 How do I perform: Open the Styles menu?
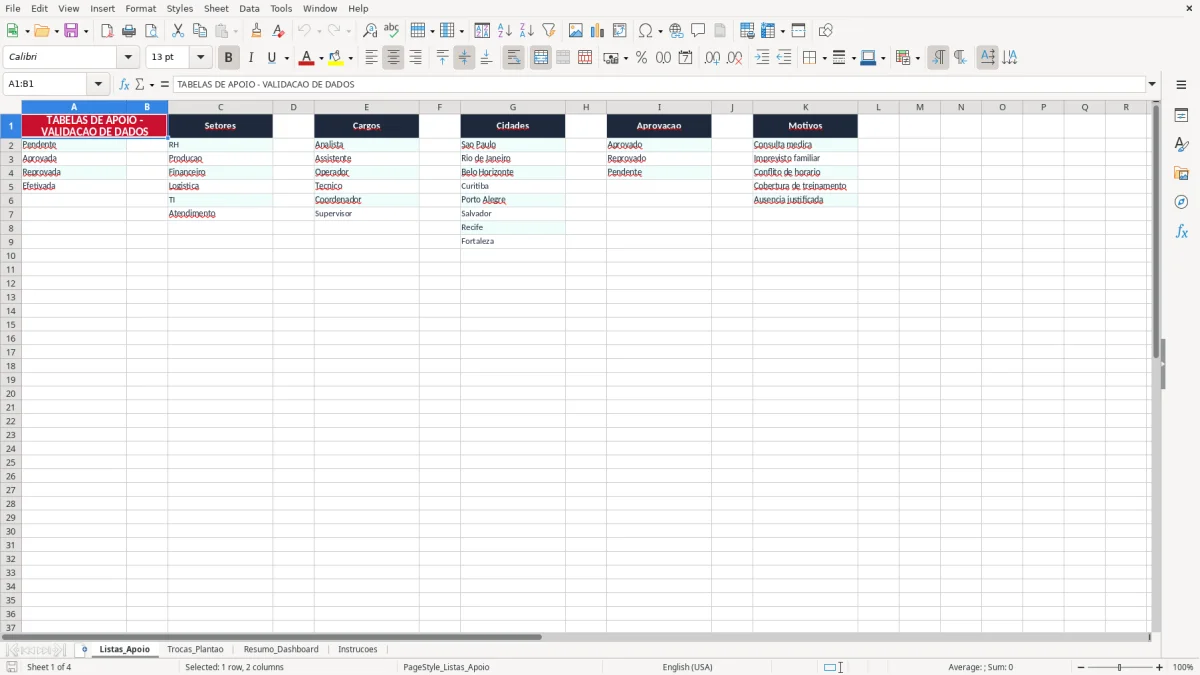(x=180, y=8)
